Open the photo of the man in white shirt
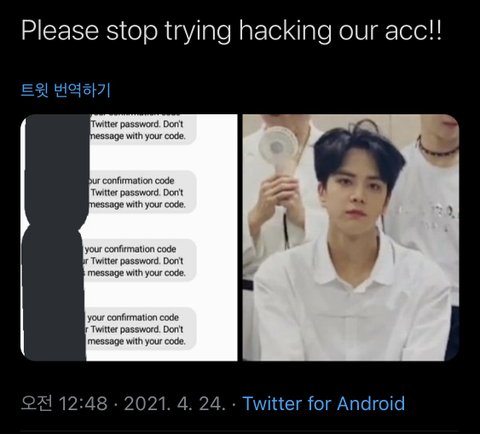 [351, 237]
